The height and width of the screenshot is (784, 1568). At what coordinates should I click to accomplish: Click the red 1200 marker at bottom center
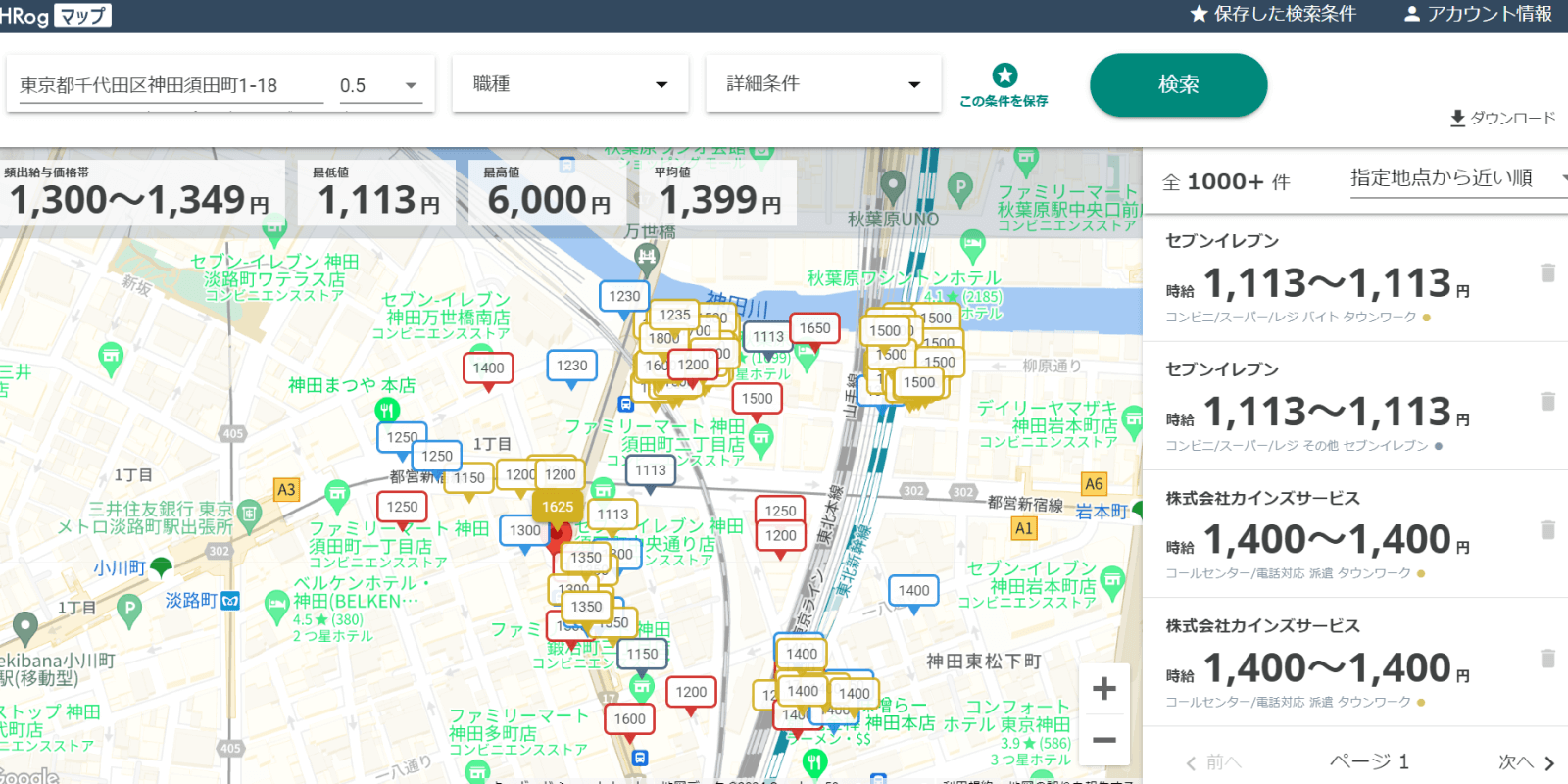691,693
